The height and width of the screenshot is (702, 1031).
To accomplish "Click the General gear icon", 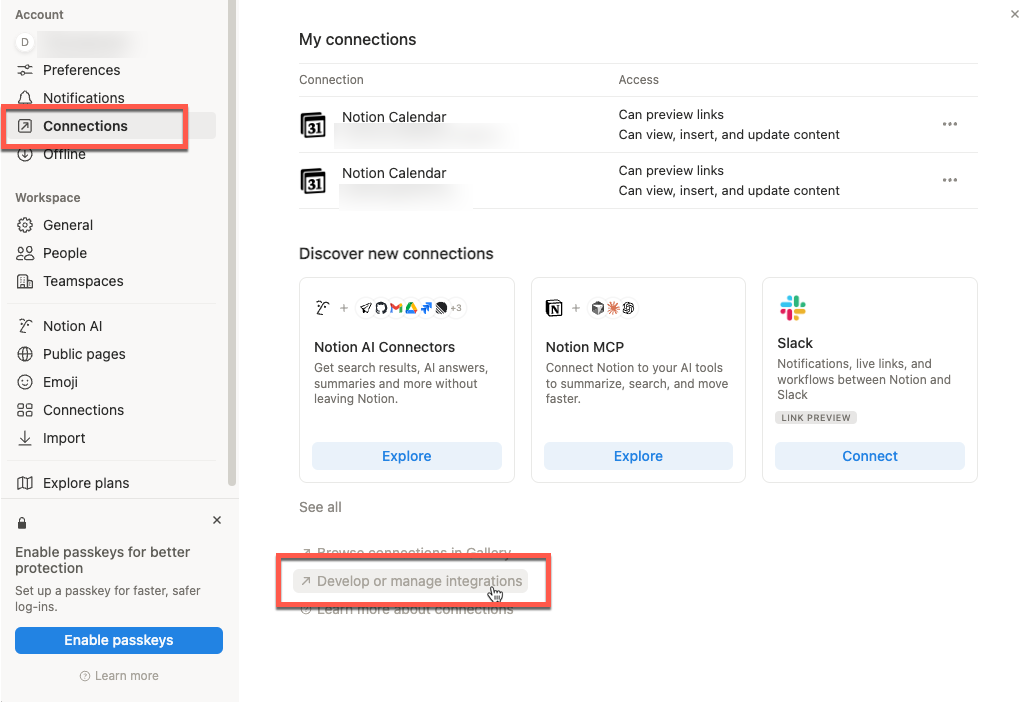I will coord(25,225).
